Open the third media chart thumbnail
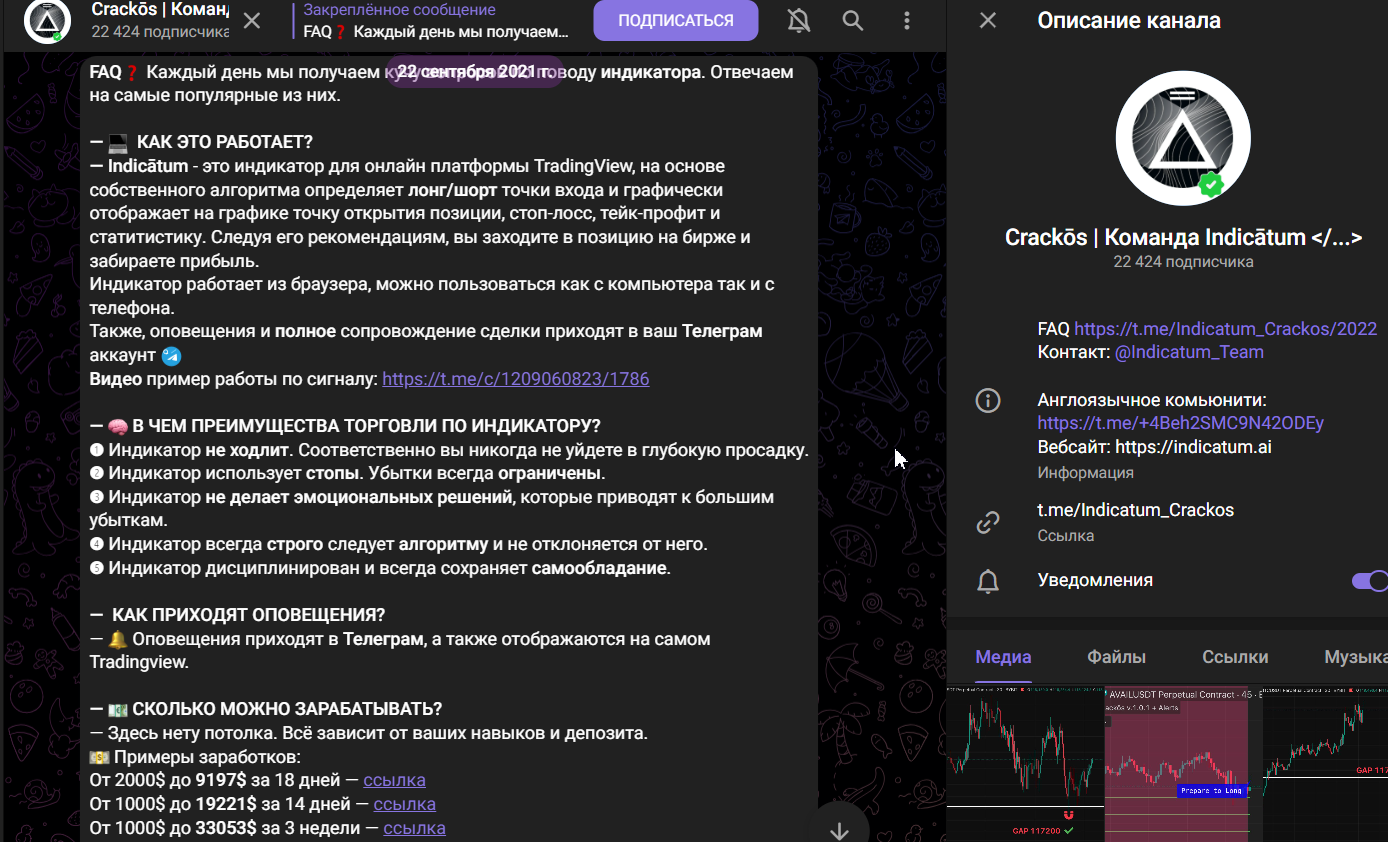The height and width of the screenshot is (842, 1388). click(x=1326, y=764)
